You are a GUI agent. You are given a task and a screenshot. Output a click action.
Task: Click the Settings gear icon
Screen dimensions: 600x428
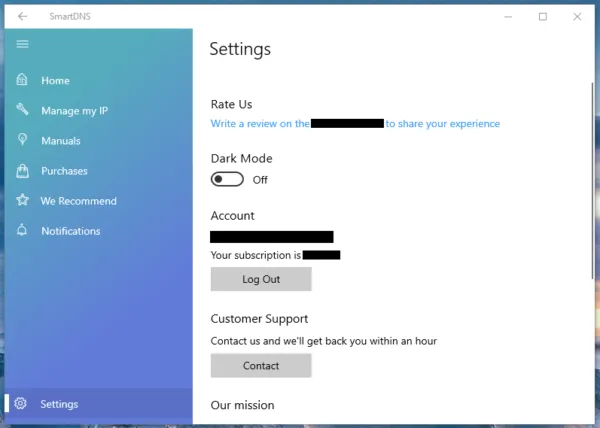tap(20, 403)
